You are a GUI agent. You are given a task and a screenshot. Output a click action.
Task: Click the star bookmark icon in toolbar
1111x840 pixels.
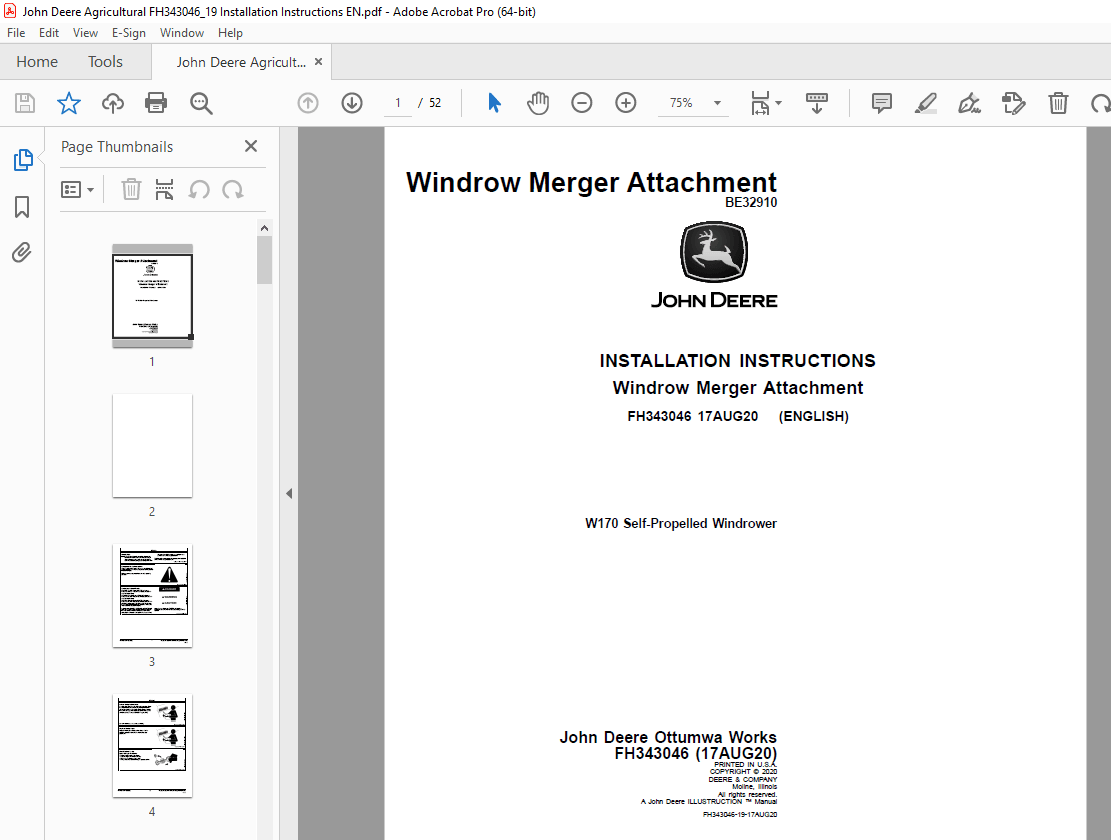69,103
